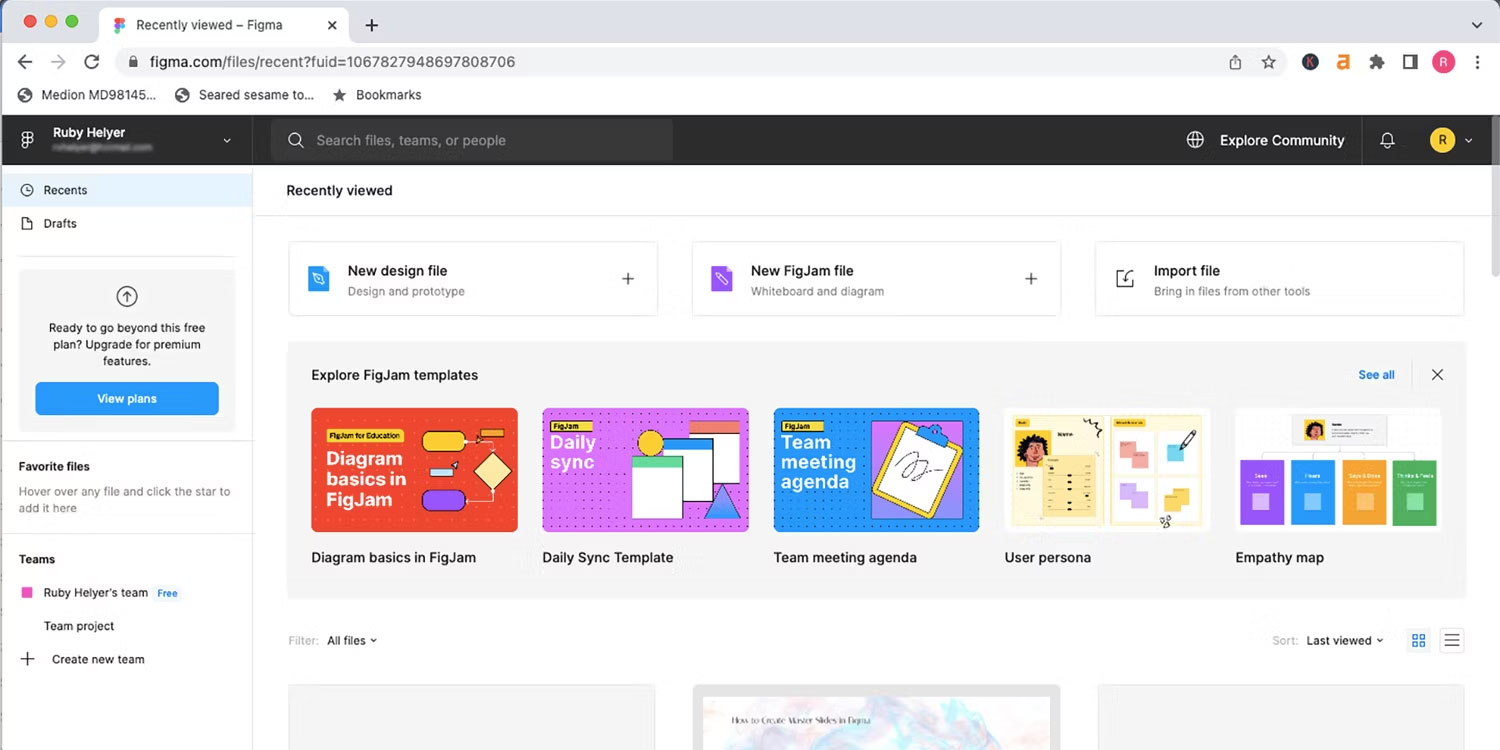Reload the Figma page
This screenshot has height=750, width=1500.
(91, 62)
